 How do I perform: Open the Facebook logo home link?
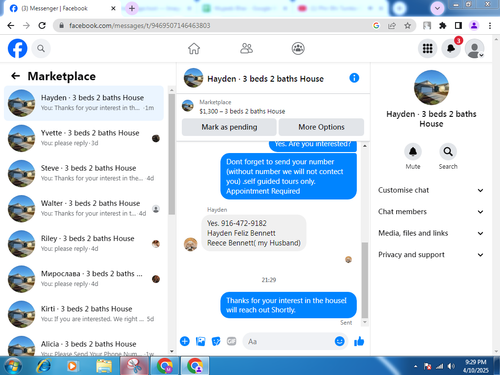click(x=17, y=49)
